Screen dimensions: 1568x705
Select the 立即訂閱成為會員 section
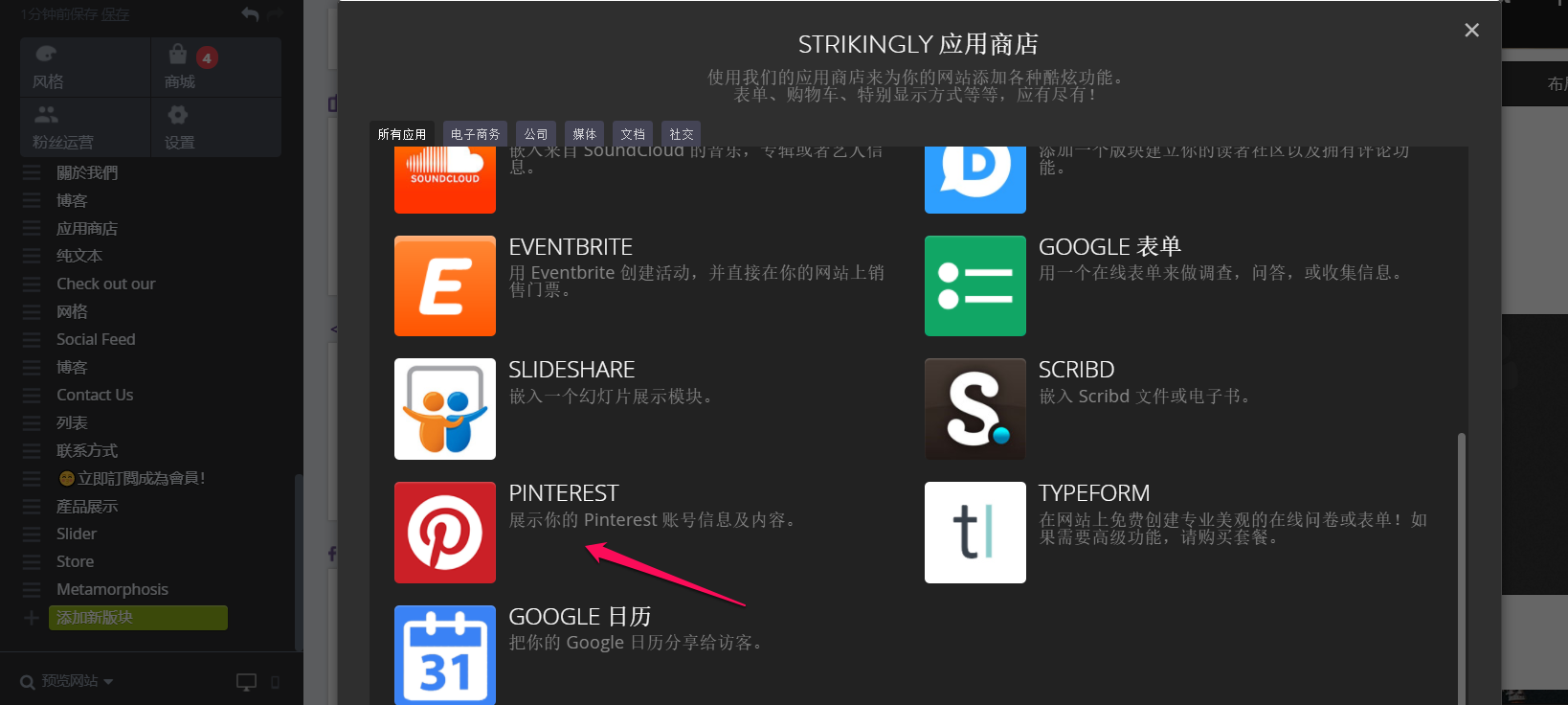click(x=132, y=478)
